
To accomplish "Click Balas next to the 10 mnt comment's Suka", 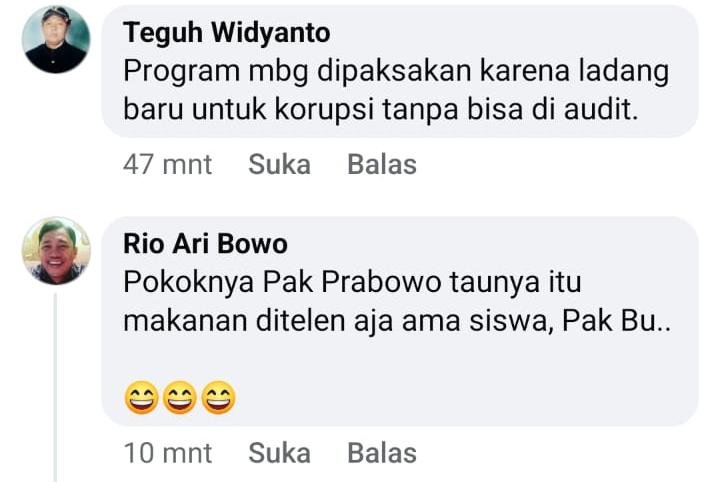I will [382, 453].
